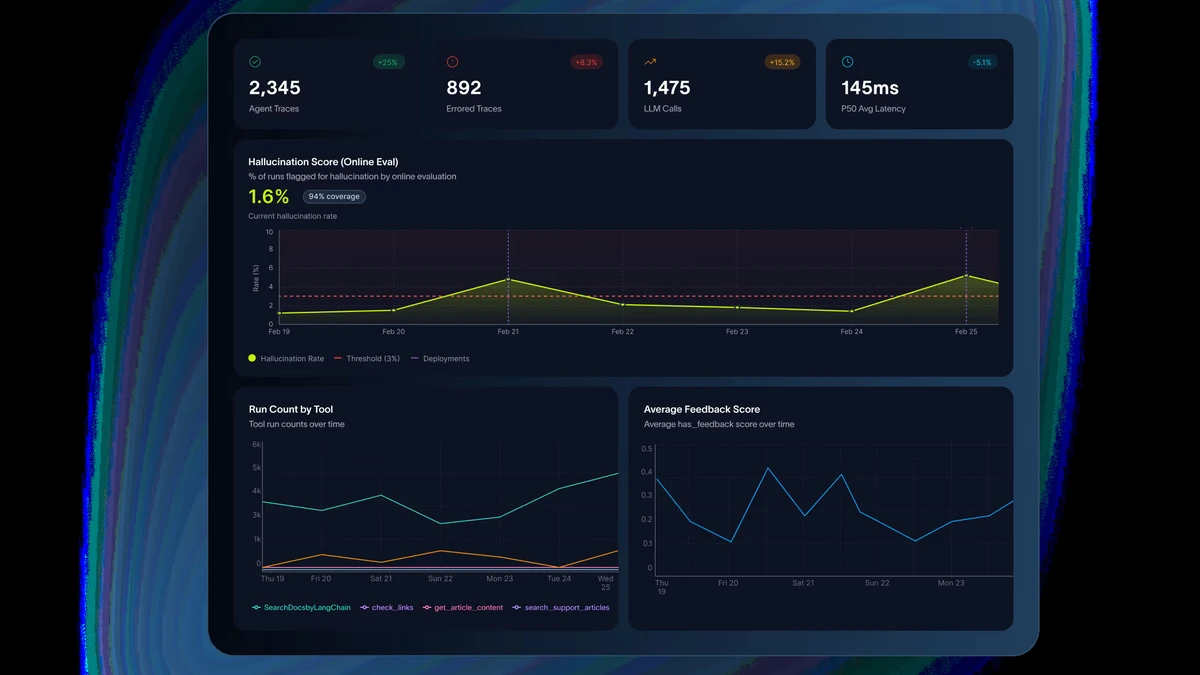Click the 892 Errored Traces value
The height and width of the screenshot is (675, 1200).
464,88
